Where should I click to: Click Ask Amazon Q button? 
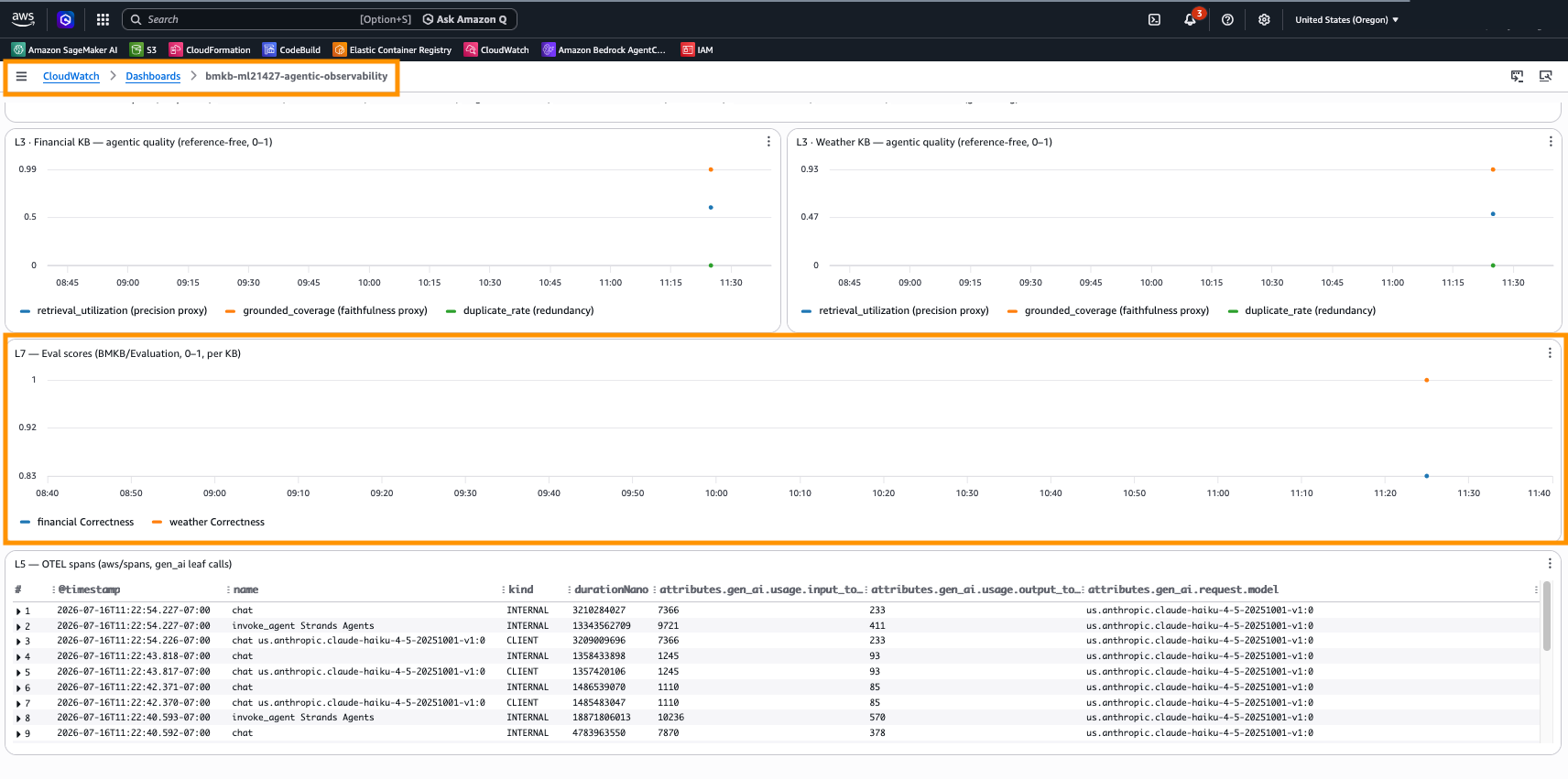click(x=464, y=19)
